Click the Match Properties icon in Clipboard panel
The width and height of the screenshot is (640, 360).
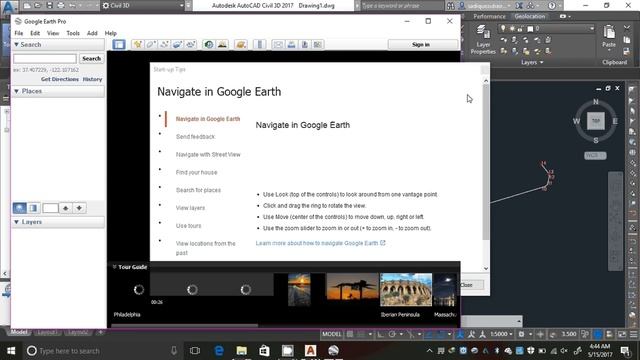tap(627, 51)
